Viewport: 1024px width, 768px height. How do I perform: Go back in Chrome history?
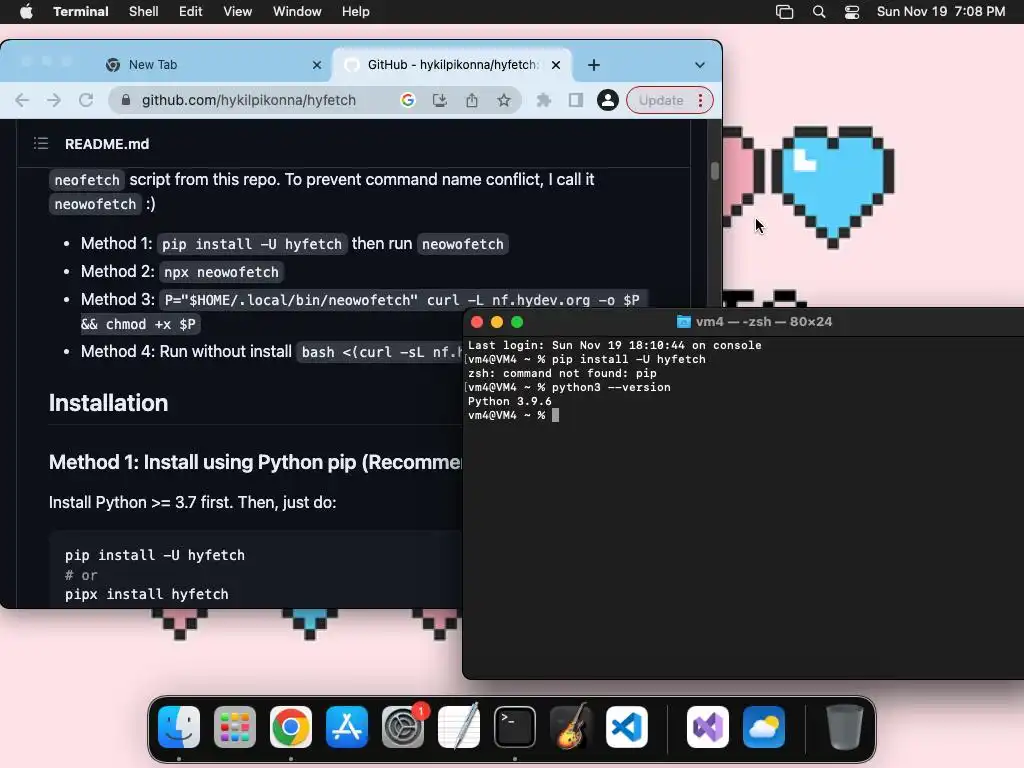(x=22, y=100)
